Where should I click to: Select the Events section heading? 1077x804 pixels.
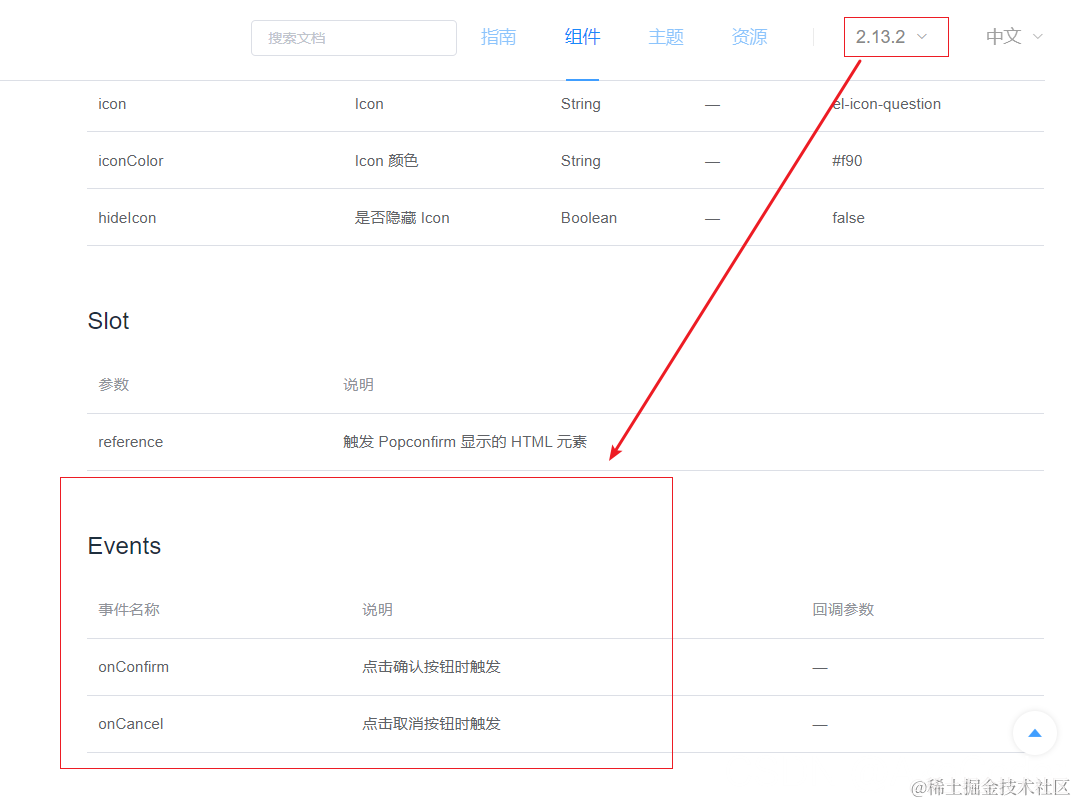click(124, 546)
